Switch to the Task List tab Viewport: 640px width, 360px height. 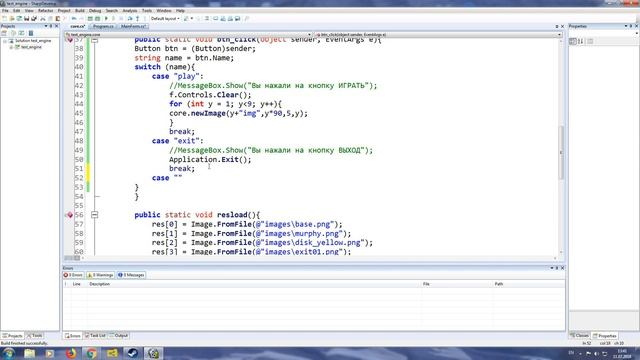pyautogui.click(x=95, y=336)
